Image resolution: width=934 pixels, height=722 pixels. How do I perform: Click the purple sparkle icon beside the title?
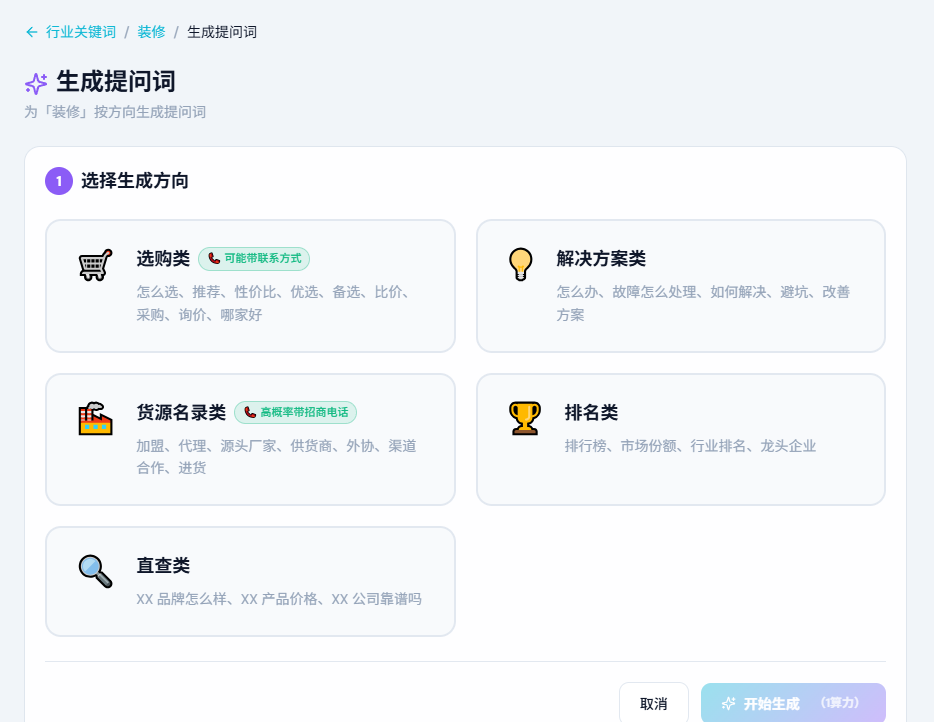36,83
